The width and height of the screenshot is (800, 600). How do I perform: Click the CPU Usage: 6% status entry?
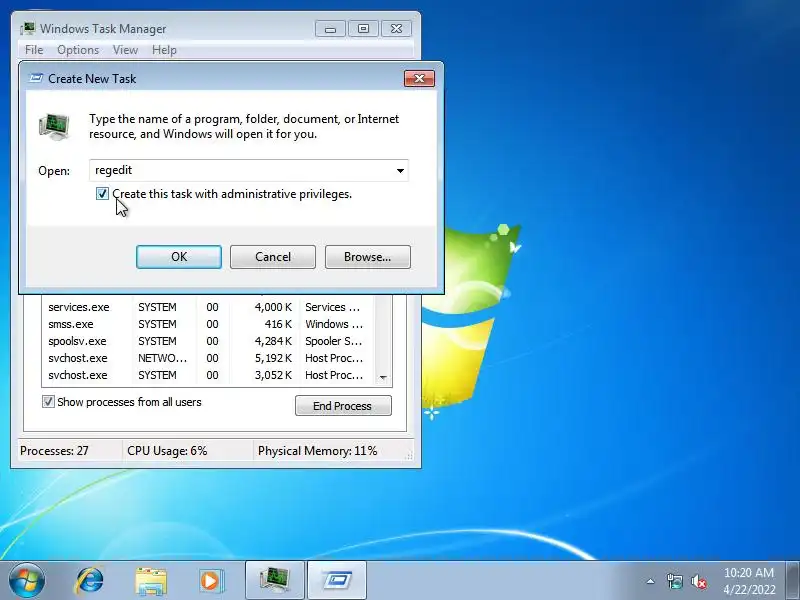(167, 451)
